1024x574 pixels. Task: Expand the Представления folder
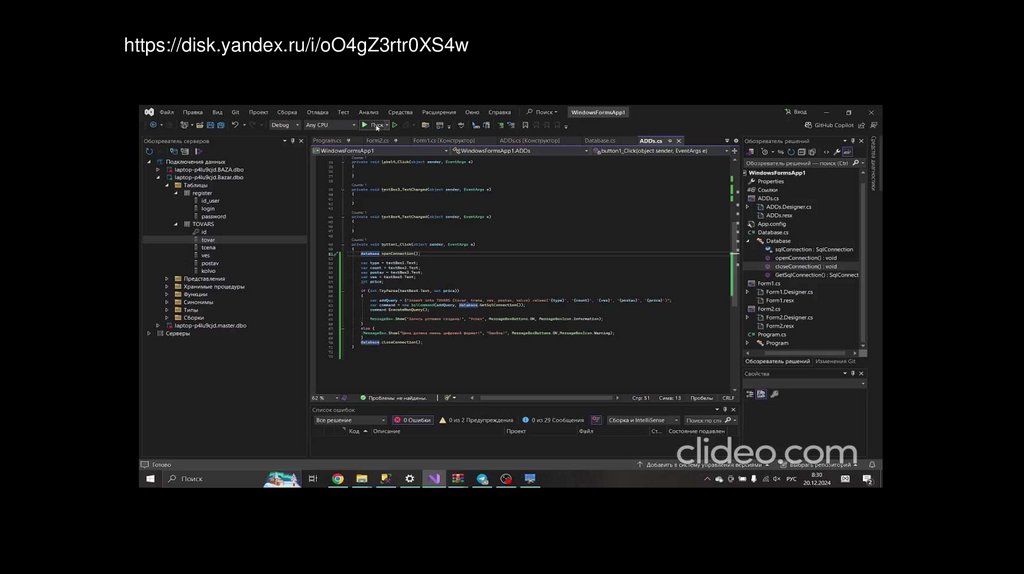(167, 279)
